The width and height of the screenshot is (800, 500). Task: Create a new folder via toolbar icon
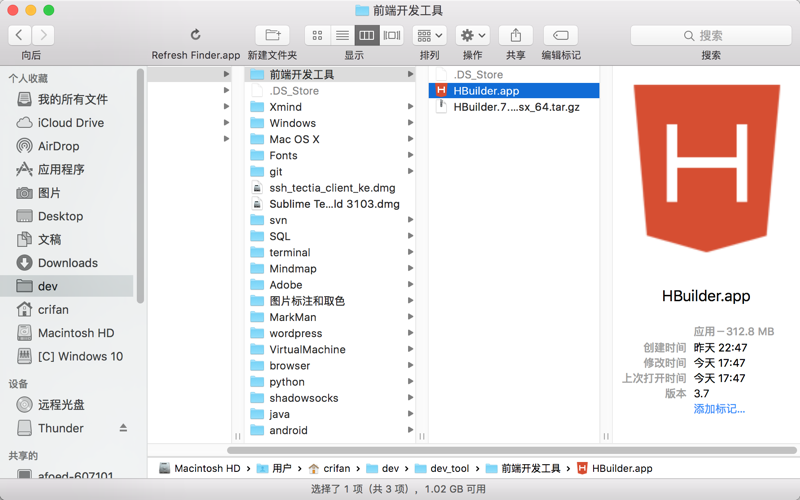(272, 35)
